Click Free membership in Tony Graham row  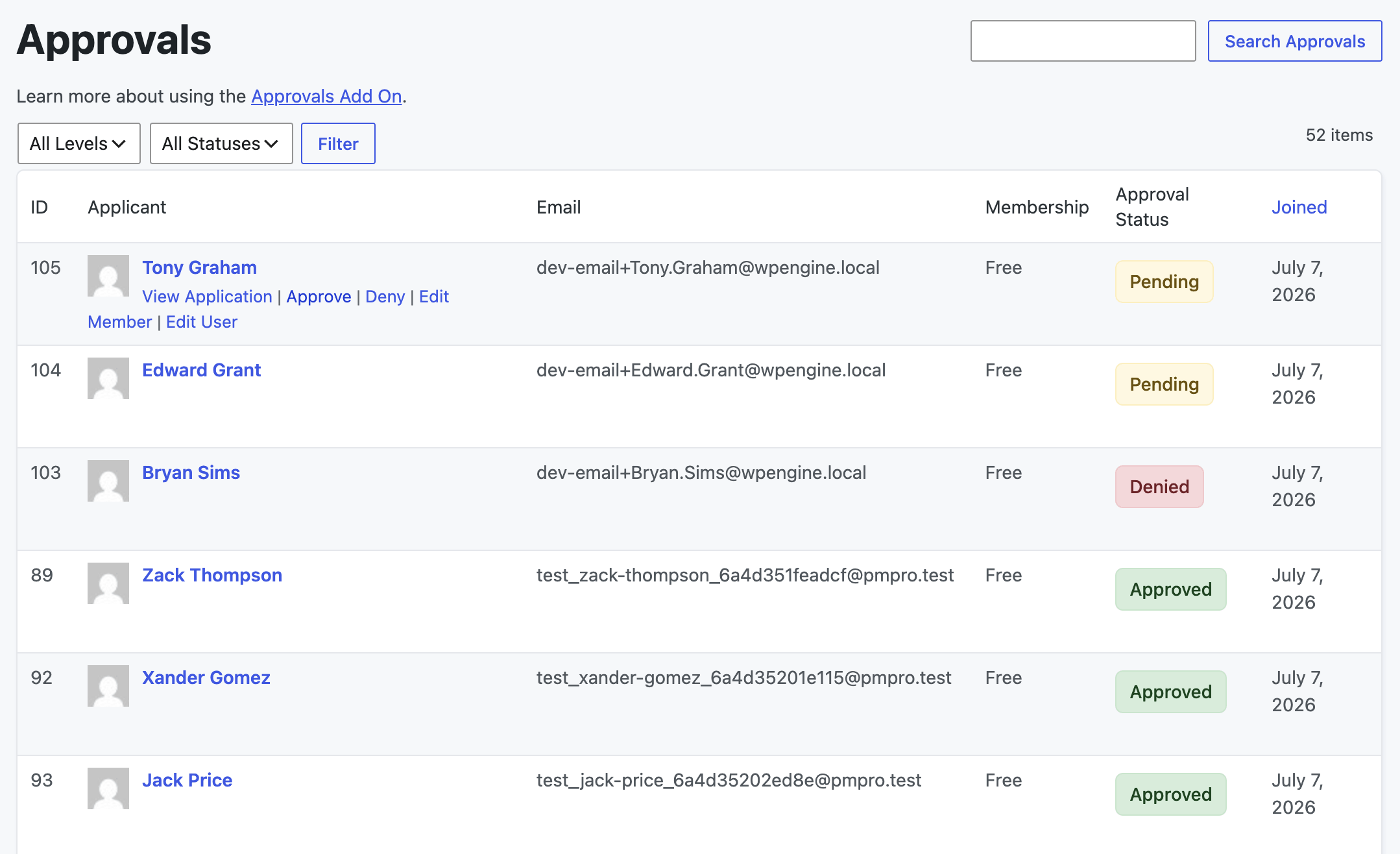1004,267
